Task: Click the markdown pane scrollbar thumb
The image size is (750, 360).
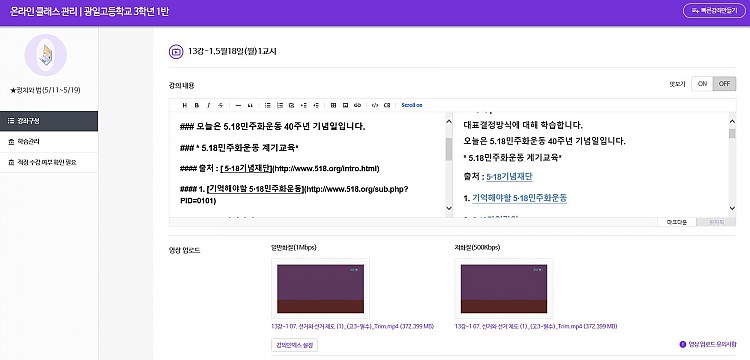Action: (449, 149)
